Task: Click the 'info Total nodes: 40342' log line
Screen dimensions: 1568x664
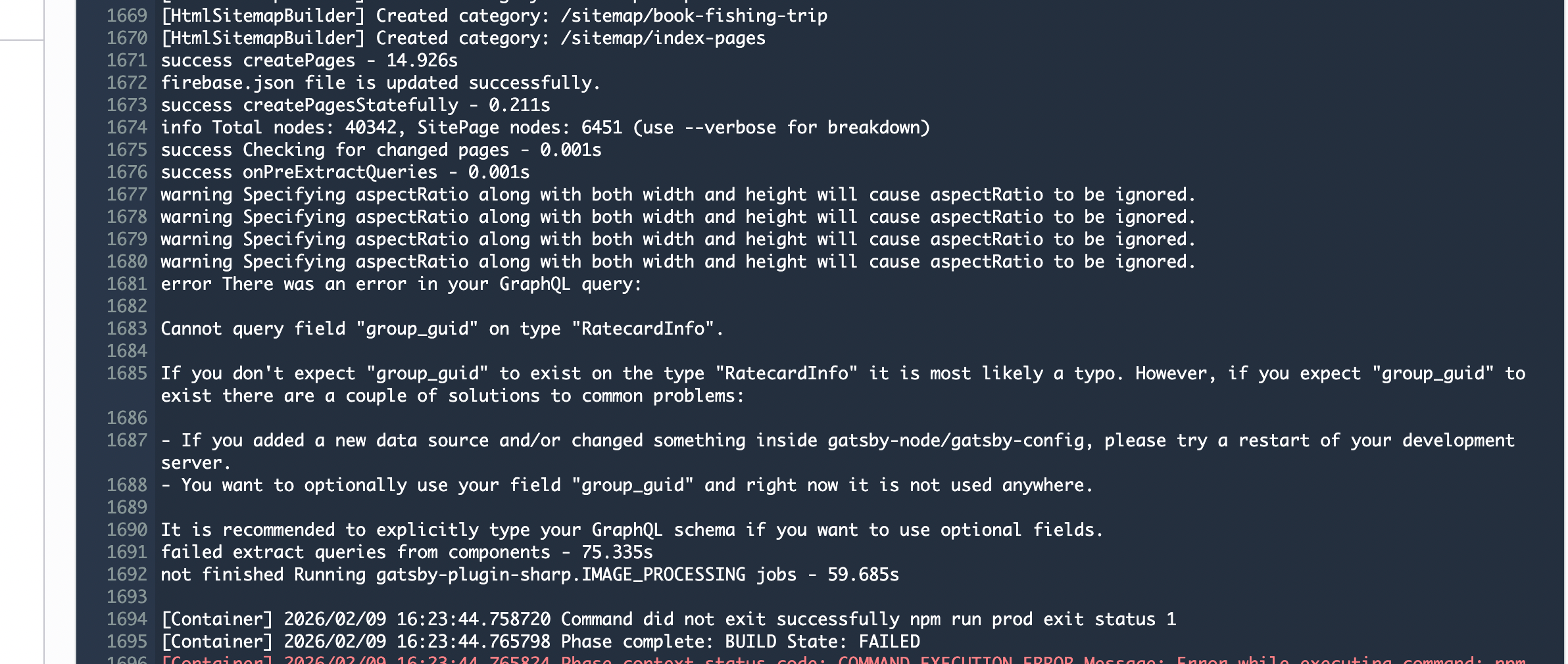Action: point(545,128)
